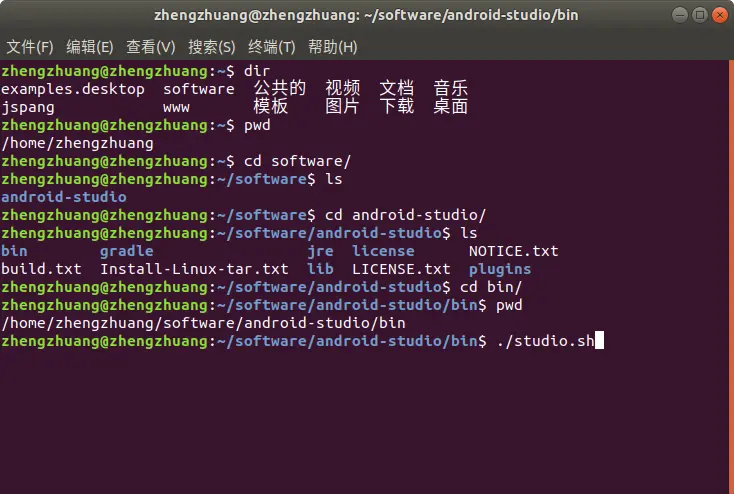Open the 搜索(S) menu

(x=212, y=47)
